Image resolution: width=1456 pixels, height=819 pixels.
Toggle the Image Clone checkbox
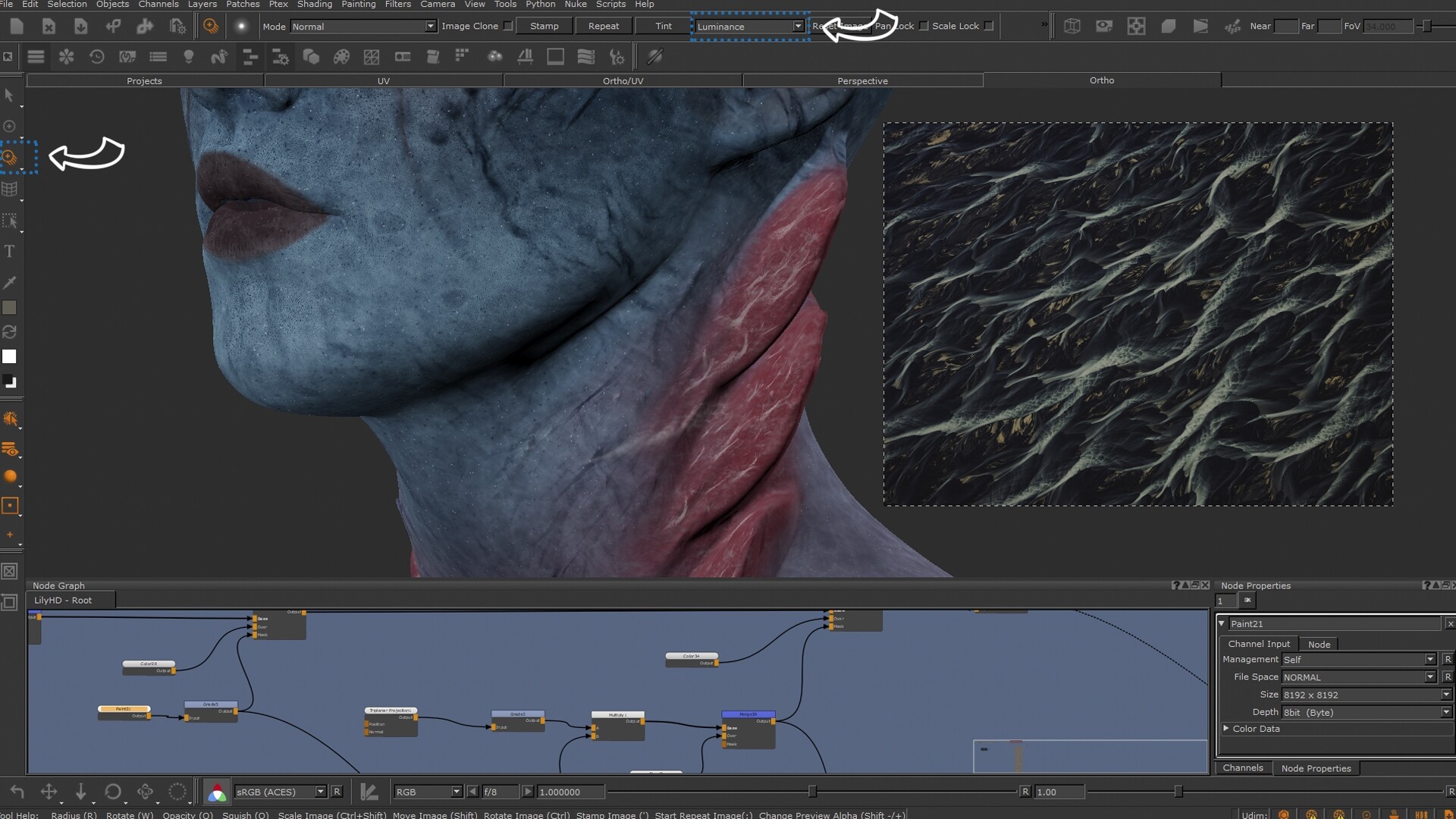pos(508,26)
